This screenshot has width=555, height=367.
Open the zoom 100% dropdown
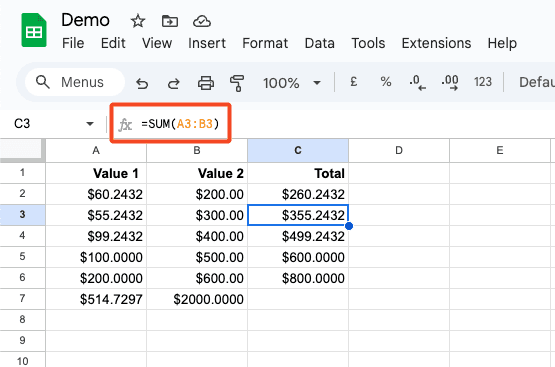(x=292, y=83)
